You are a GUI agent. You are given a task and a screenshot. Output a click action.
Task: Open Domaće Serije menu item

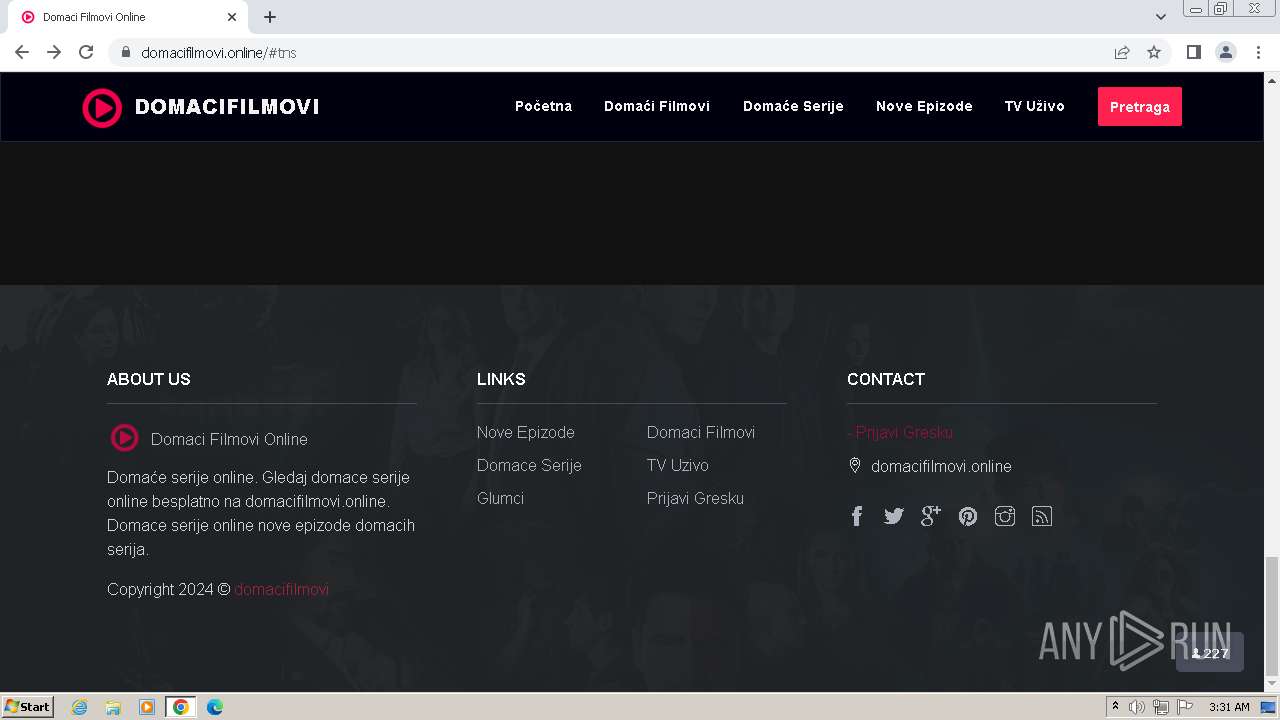[793, 106]
